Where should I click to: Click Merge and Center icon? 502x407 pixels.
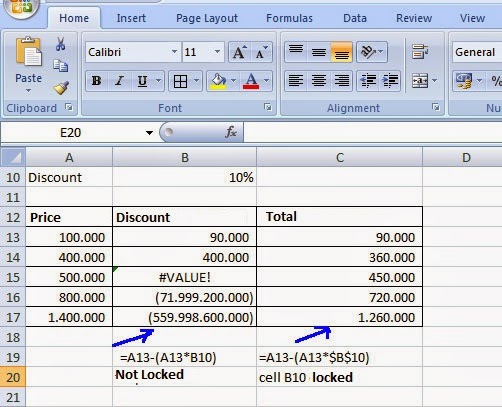pos(420,81)
